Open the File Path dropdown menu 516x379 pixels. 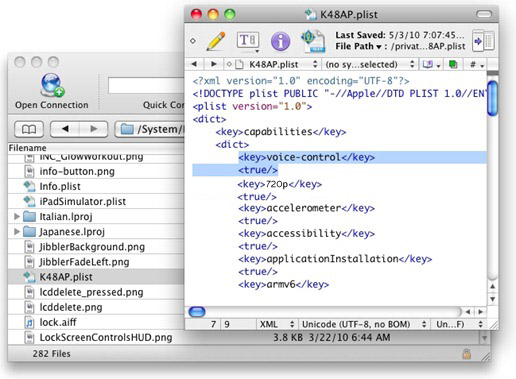tap(358, 46)
